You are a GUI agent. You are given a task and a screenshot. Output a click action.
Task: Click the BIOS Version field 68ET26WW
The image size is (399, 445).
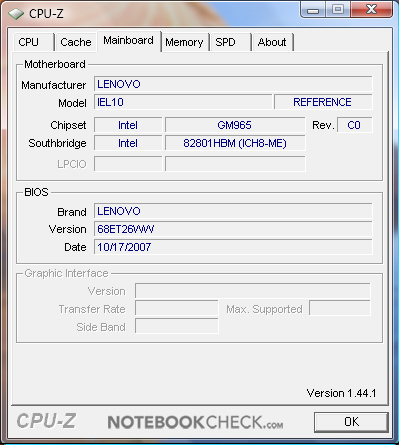click(233, 229)
